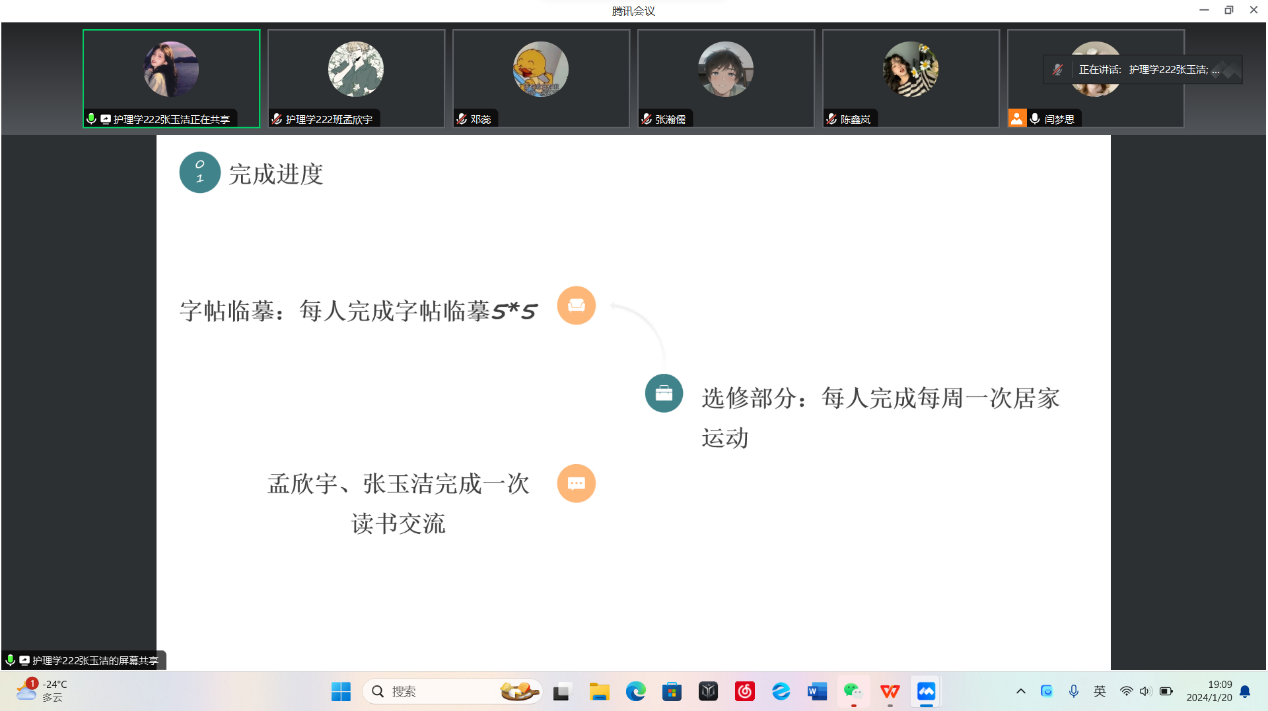Screen dimensions: 1268x711
Task: Launch NetEase Cloud Music from taskbar
Action: 745,691
